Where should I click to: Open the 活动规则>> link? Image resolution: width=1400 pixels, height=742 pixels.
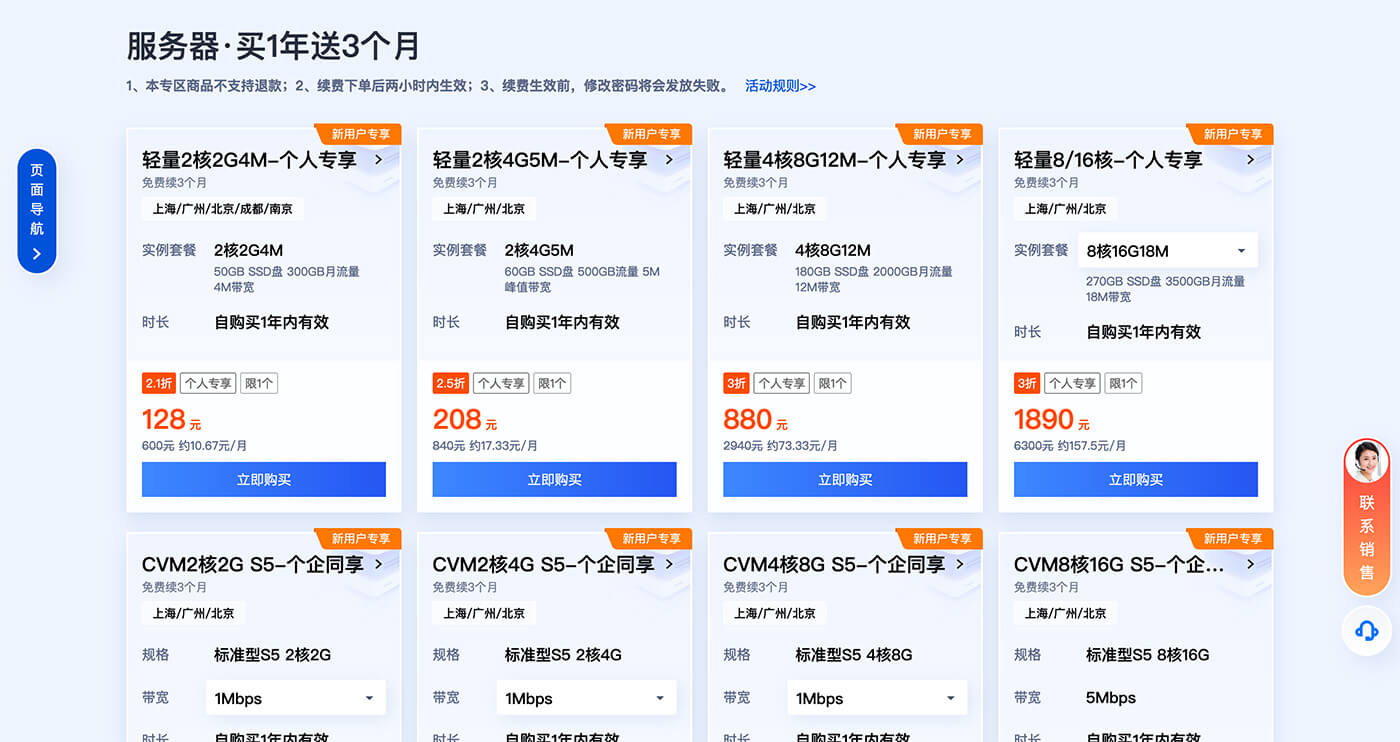click(x=780, y=86)
